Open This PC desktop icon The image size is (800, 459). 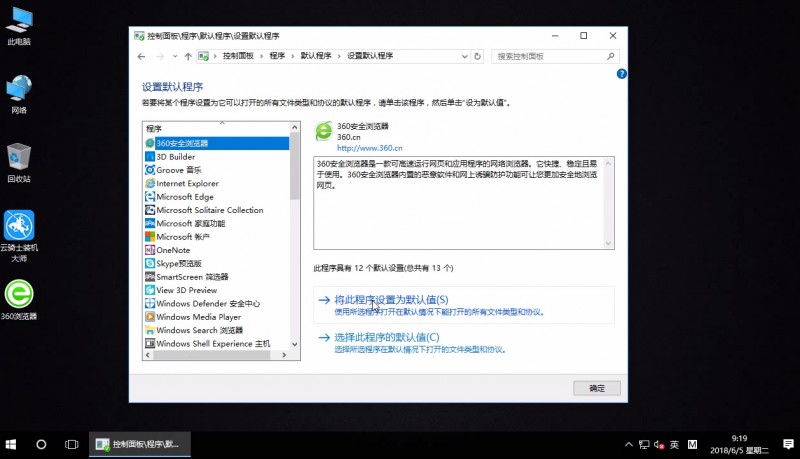pos(19,26)
